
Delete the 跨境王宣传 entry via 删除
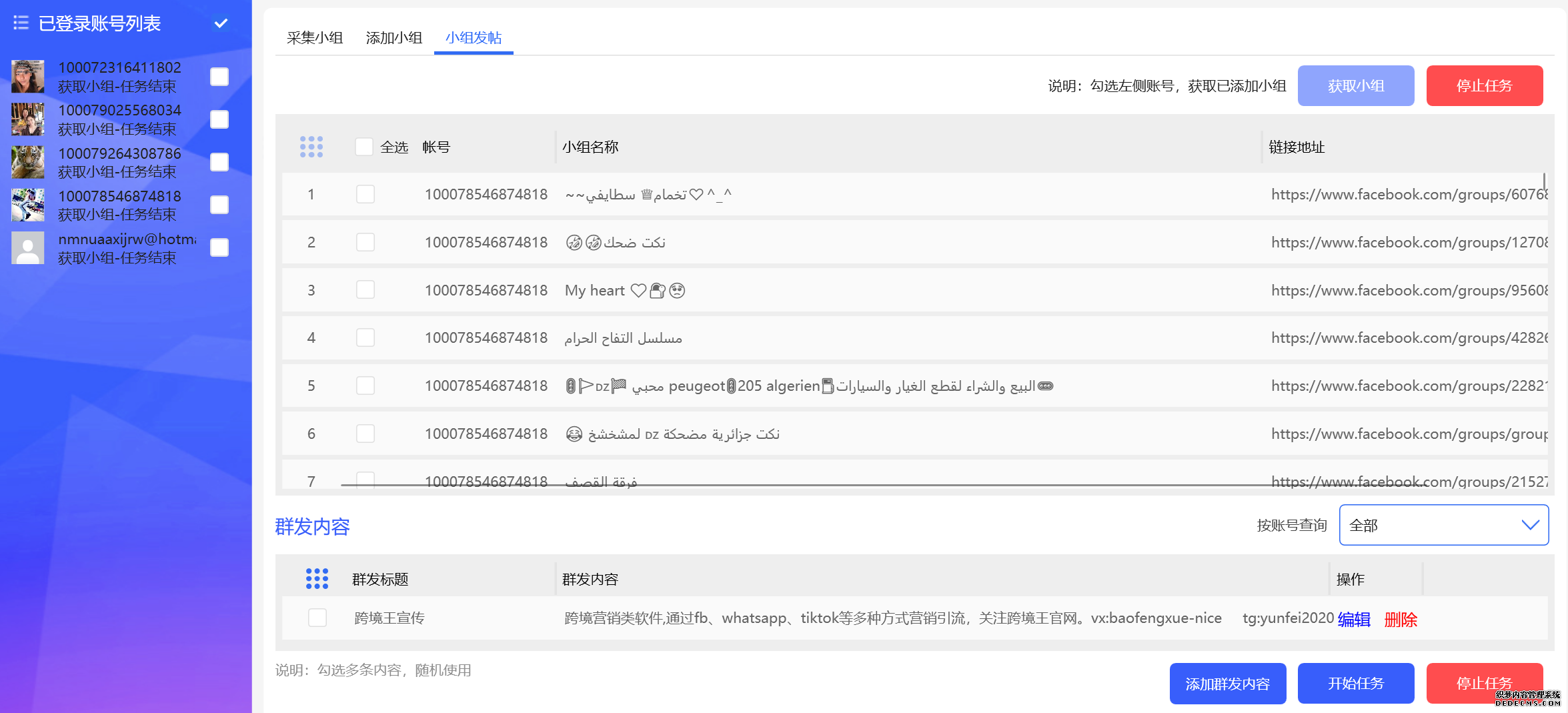(x=1401, y=620)
